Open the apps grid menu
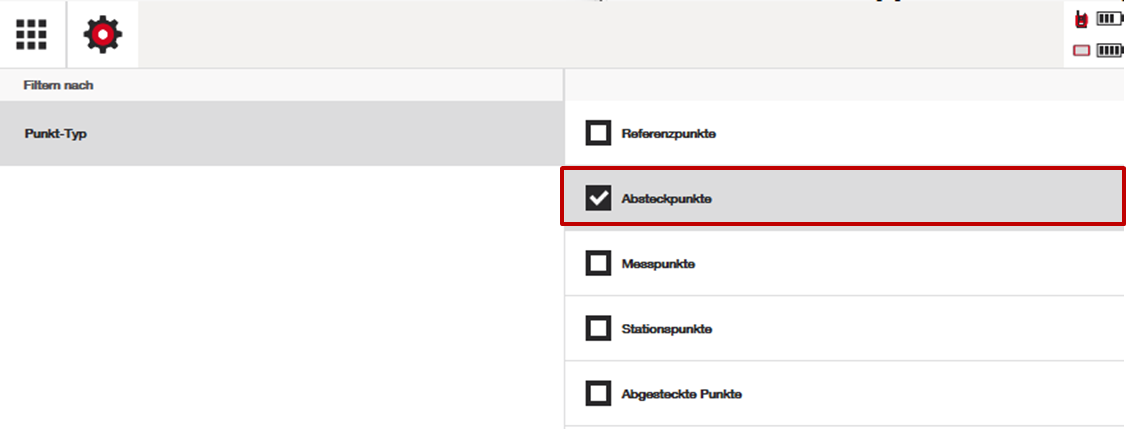Image resolution: width=1126 pixels, height=429 pixels. [32, 35]
